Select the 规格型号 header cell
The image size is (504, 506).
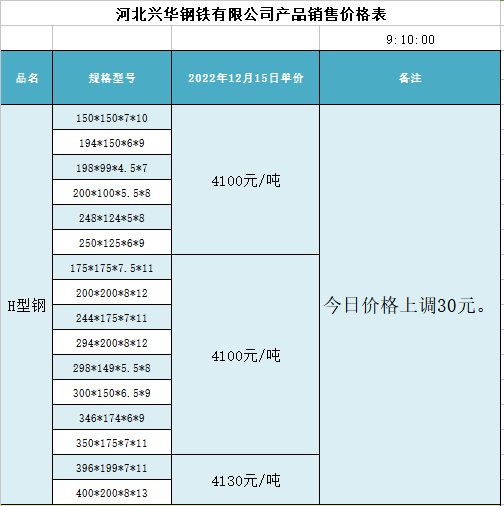click(112, 78)
